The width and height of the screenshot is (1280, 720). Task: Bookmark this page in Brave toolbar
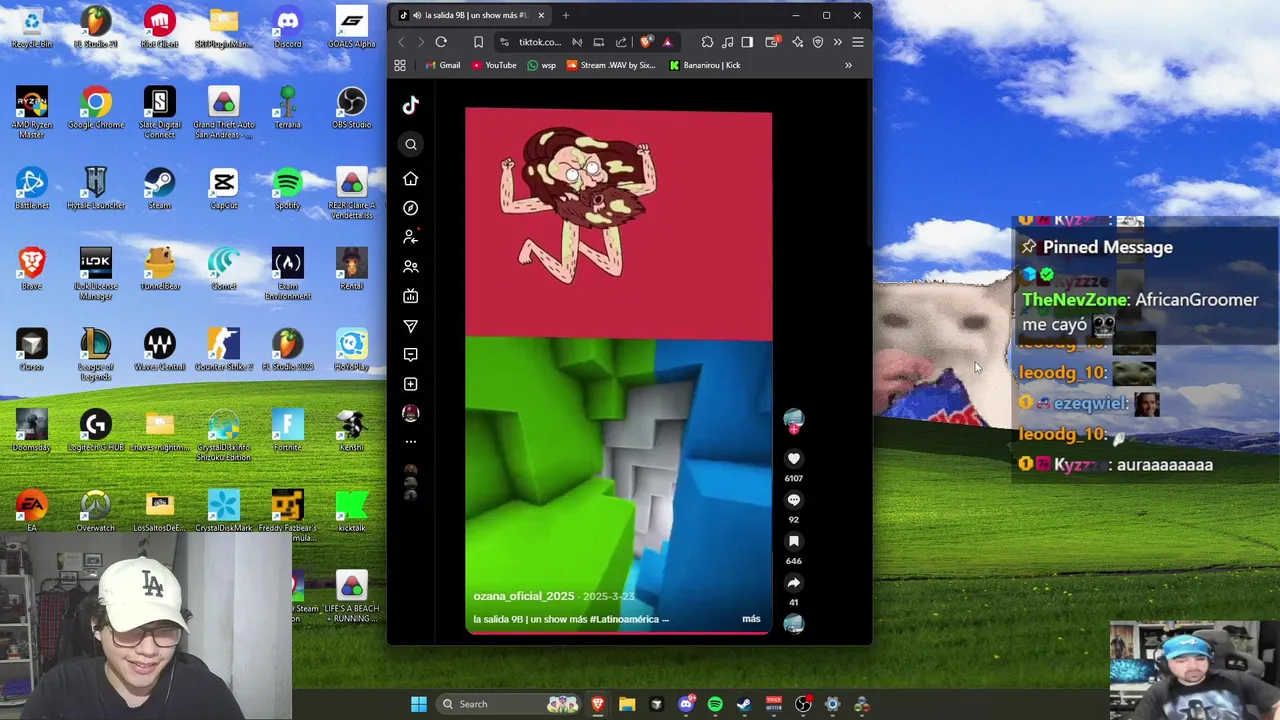point(478,42)
